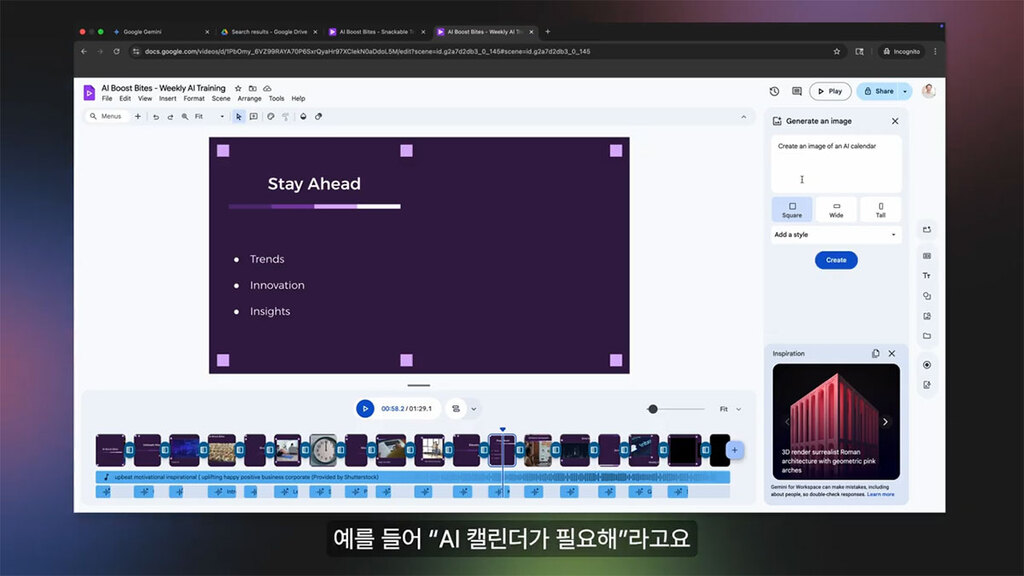Viewport: 1024px width, 576px height.
Task: Open the Scene menu
Action: [x=221, y=99]
